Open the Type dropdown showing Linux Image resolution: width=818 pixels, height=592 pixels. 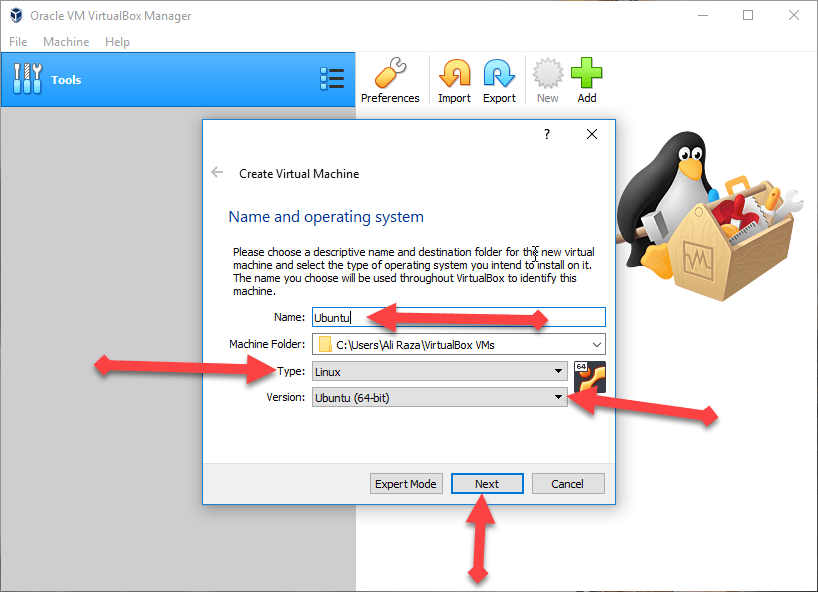(558, 371)
